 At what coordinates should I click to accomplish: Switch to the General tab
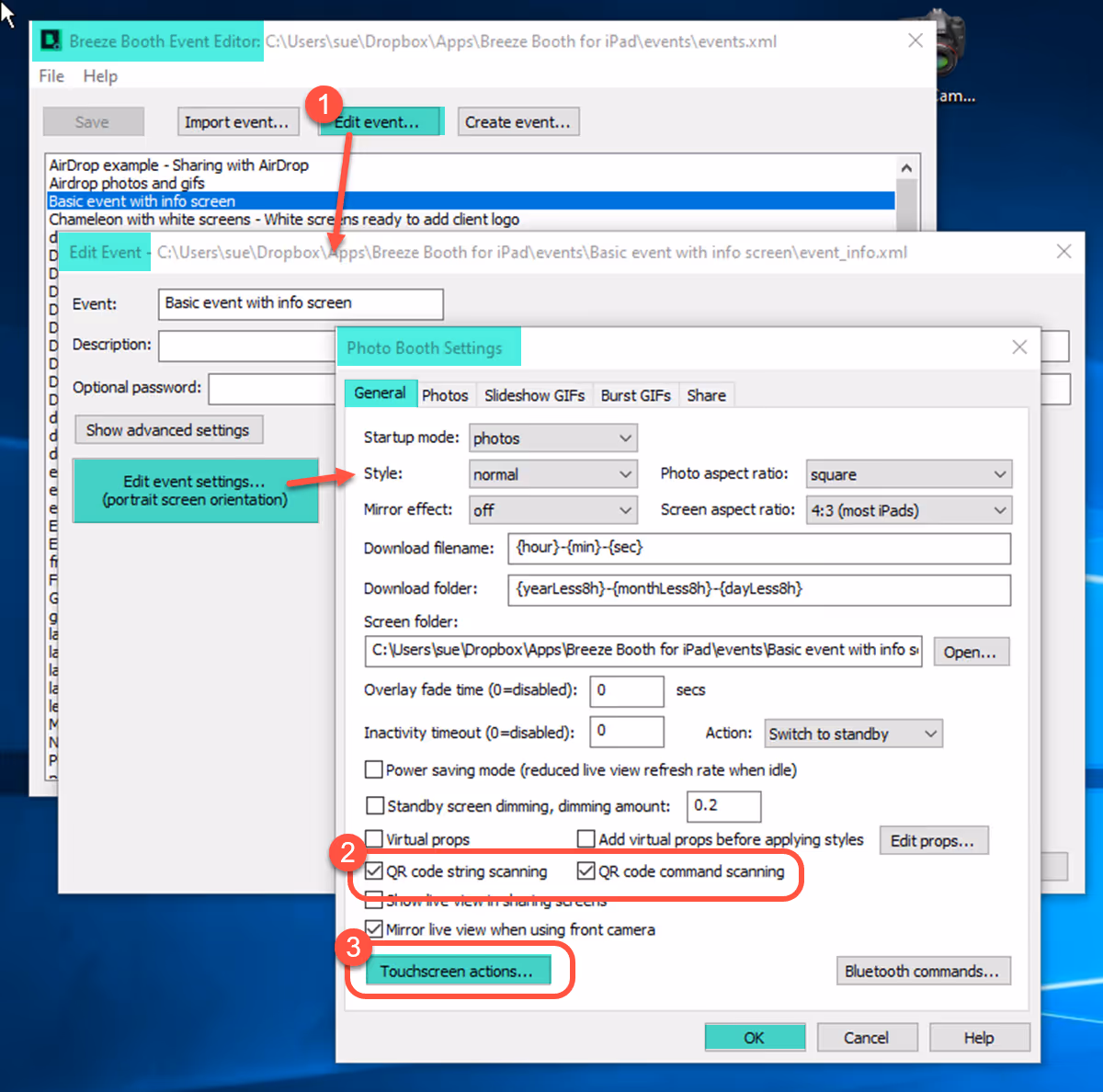click(x=380, y=393)
